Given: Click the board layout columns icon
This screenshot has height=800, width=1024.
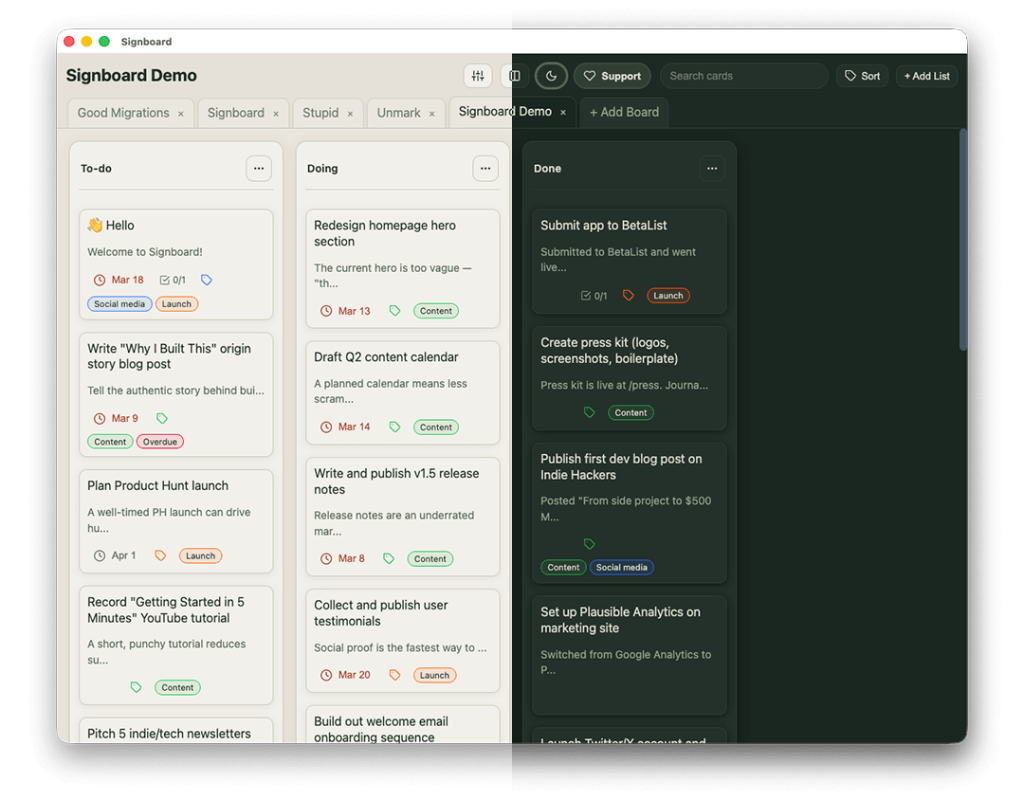Looking at the screenshot, I should (514, 76).
